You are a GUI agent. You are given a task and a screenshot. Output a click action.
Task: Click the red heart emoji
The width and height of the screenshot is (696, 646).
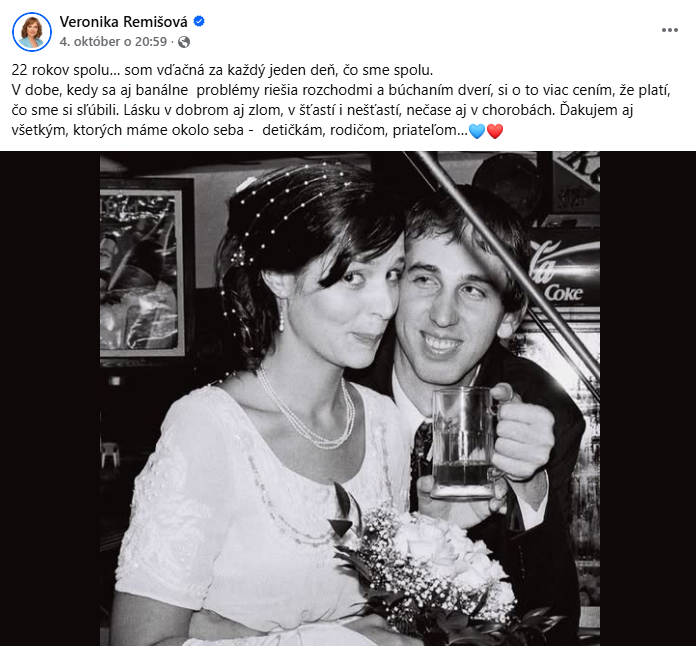(495, 131)
